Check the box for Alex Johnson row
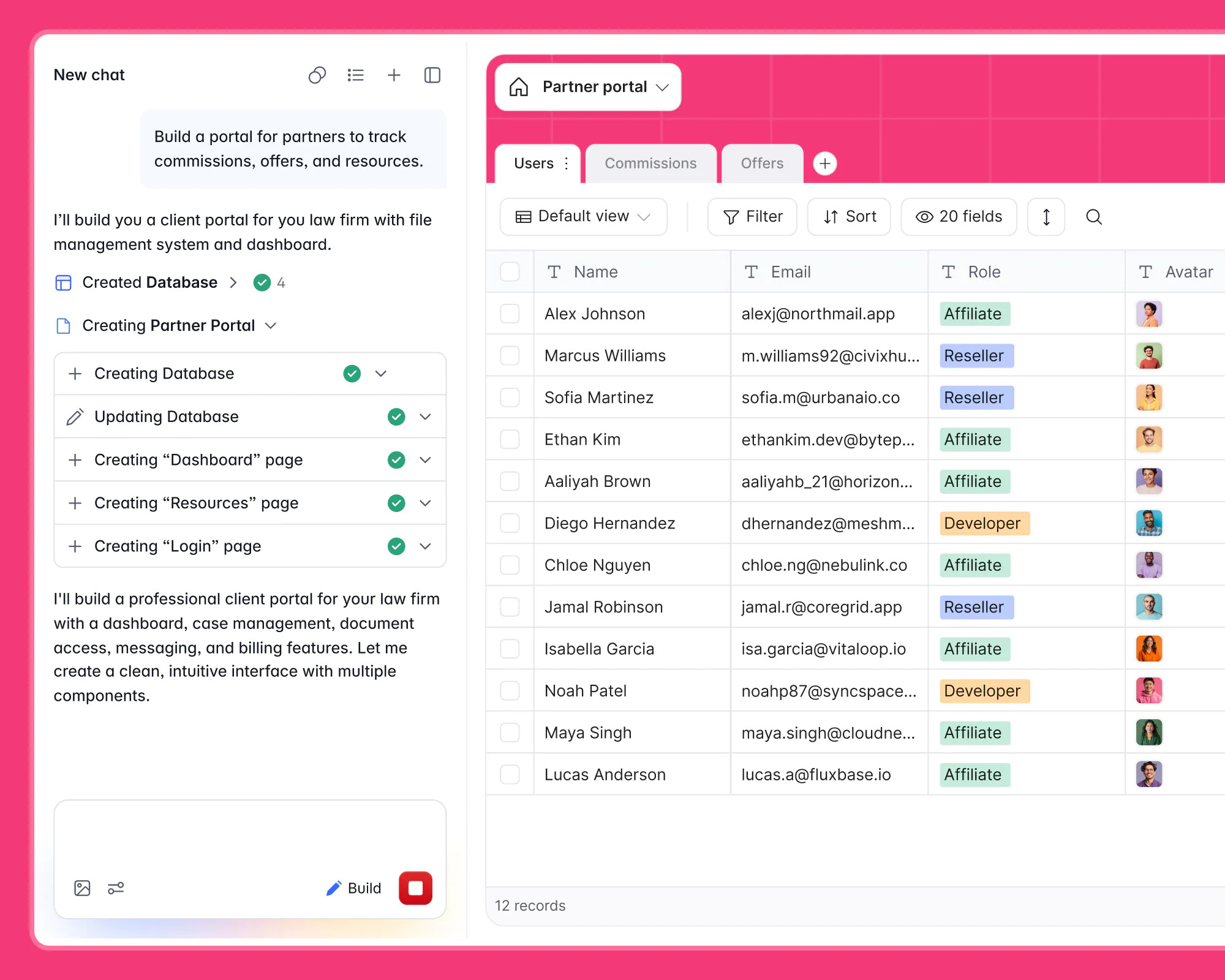 pyautogui.click(x=510, y=314)
